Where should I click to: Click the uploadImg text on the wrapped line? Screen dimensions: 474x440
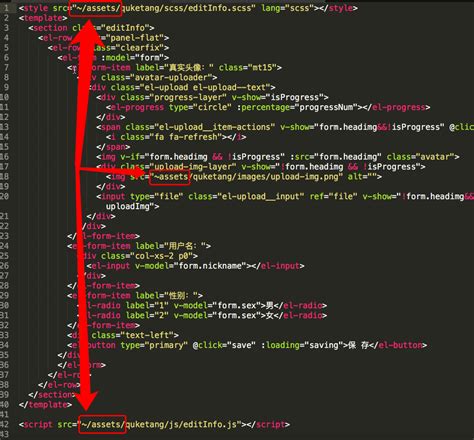128,207
